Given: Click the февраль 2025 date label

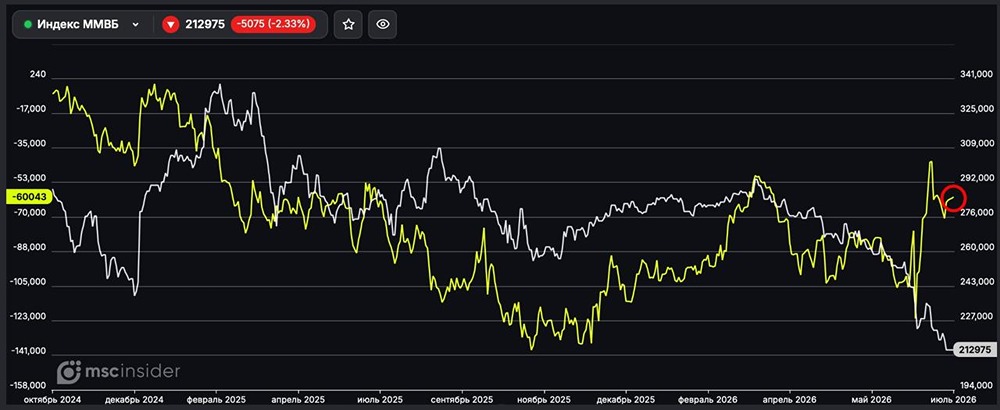Looking at the screenshot, I should pos(216,399).
